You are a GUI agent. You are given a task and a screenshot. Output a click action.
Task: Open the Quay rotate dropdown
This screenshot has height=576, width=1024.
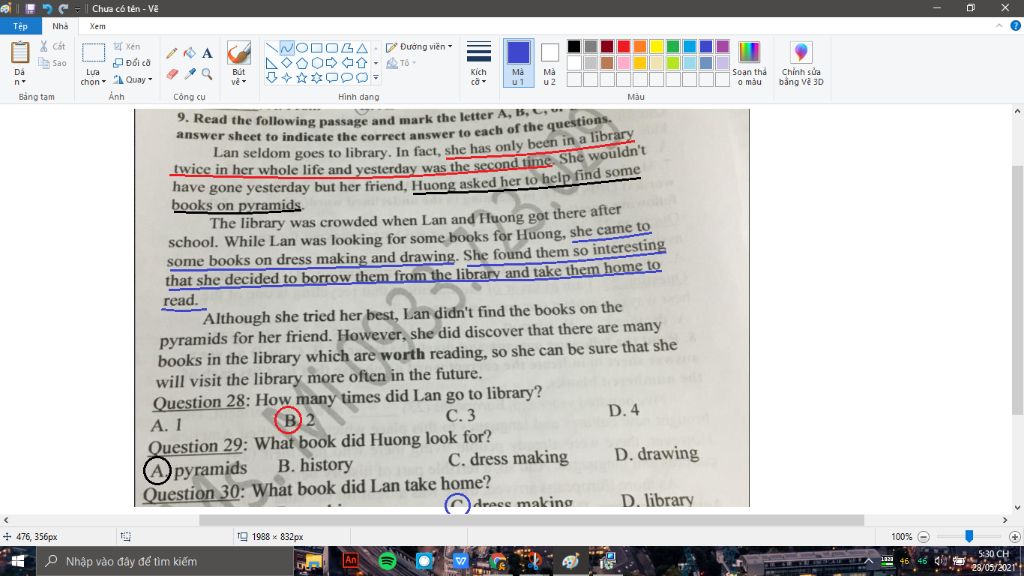pos(133,80)
